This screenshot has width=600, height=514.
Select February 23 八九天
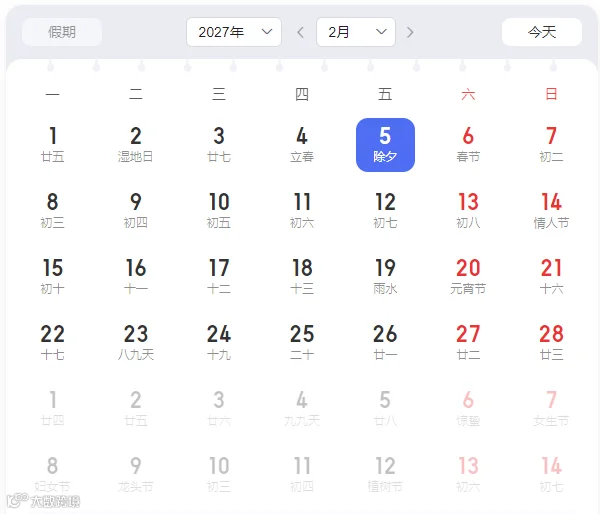click(x=135, y=343)
